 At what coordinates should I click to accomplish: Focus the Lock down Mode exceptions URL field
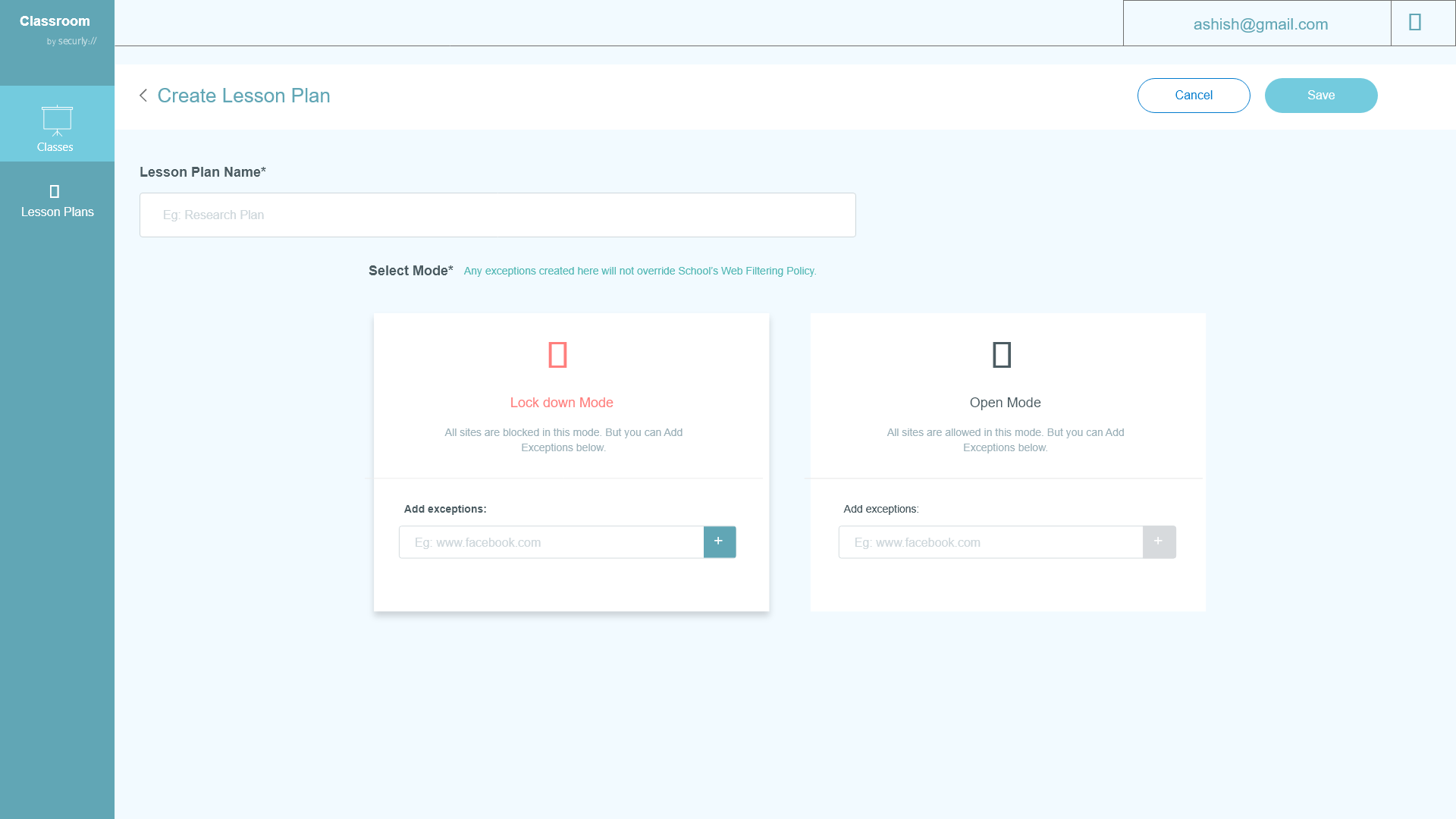coord(551,543)
